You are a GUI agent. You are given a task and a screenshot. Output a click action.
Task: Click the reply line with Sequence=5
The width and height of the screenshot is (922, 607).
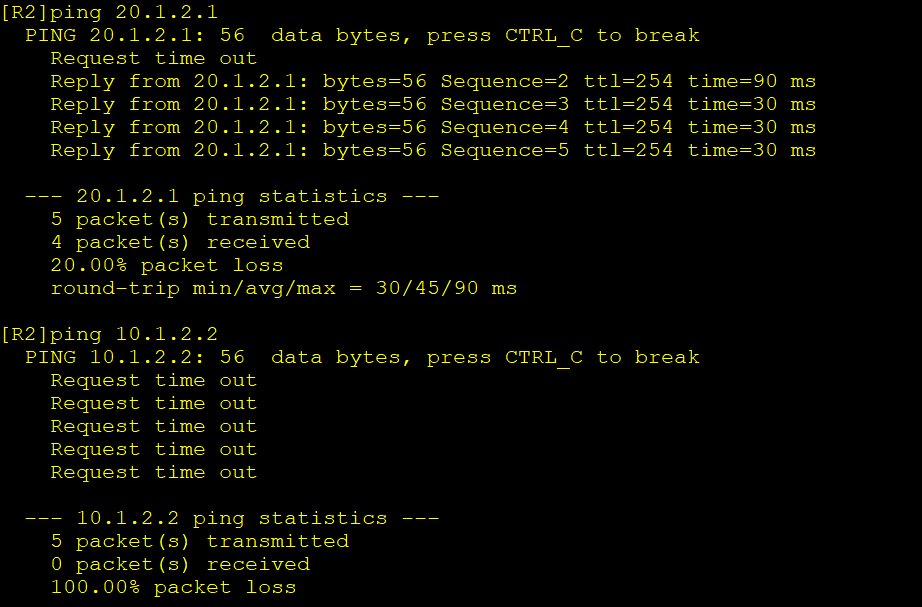tap(433, 150)
